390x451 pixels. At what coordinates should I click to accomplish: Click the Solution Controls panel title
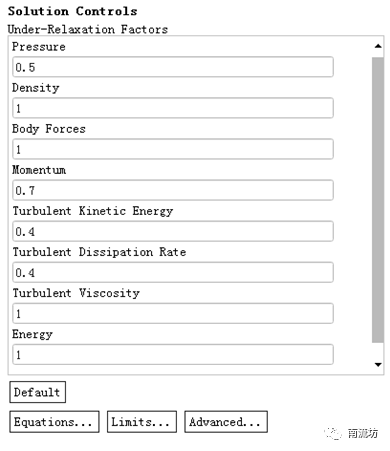point(73,11)
